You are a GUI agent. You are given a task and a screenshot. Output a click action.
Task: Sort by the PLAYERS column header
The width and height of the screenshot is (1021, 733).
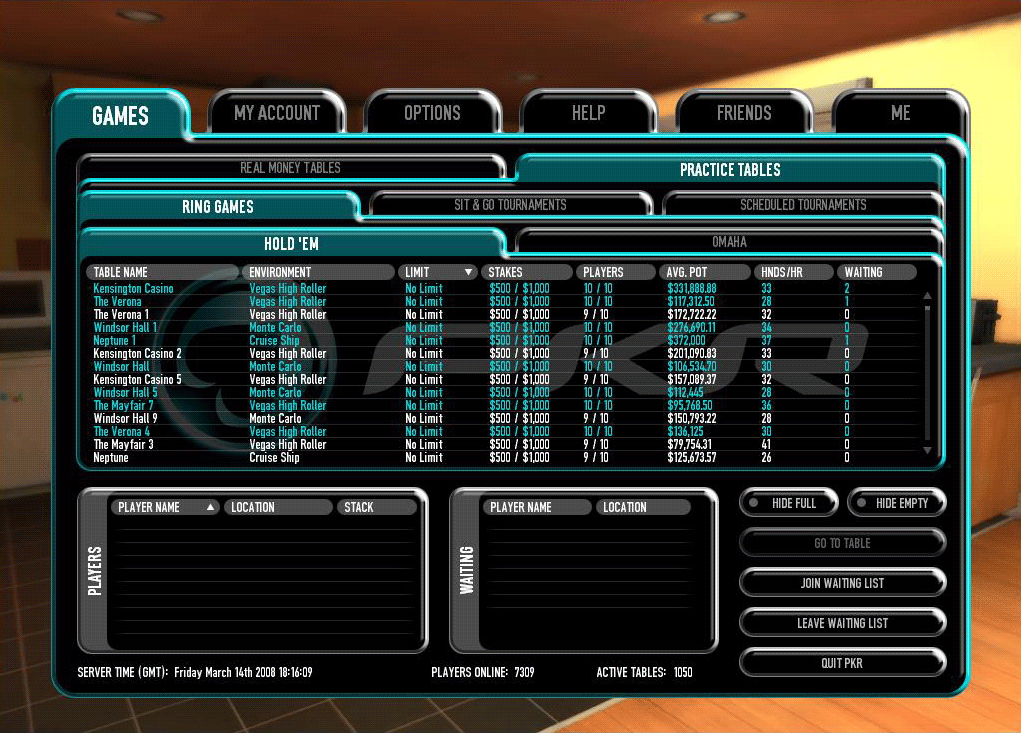click(x=615, y=272)
